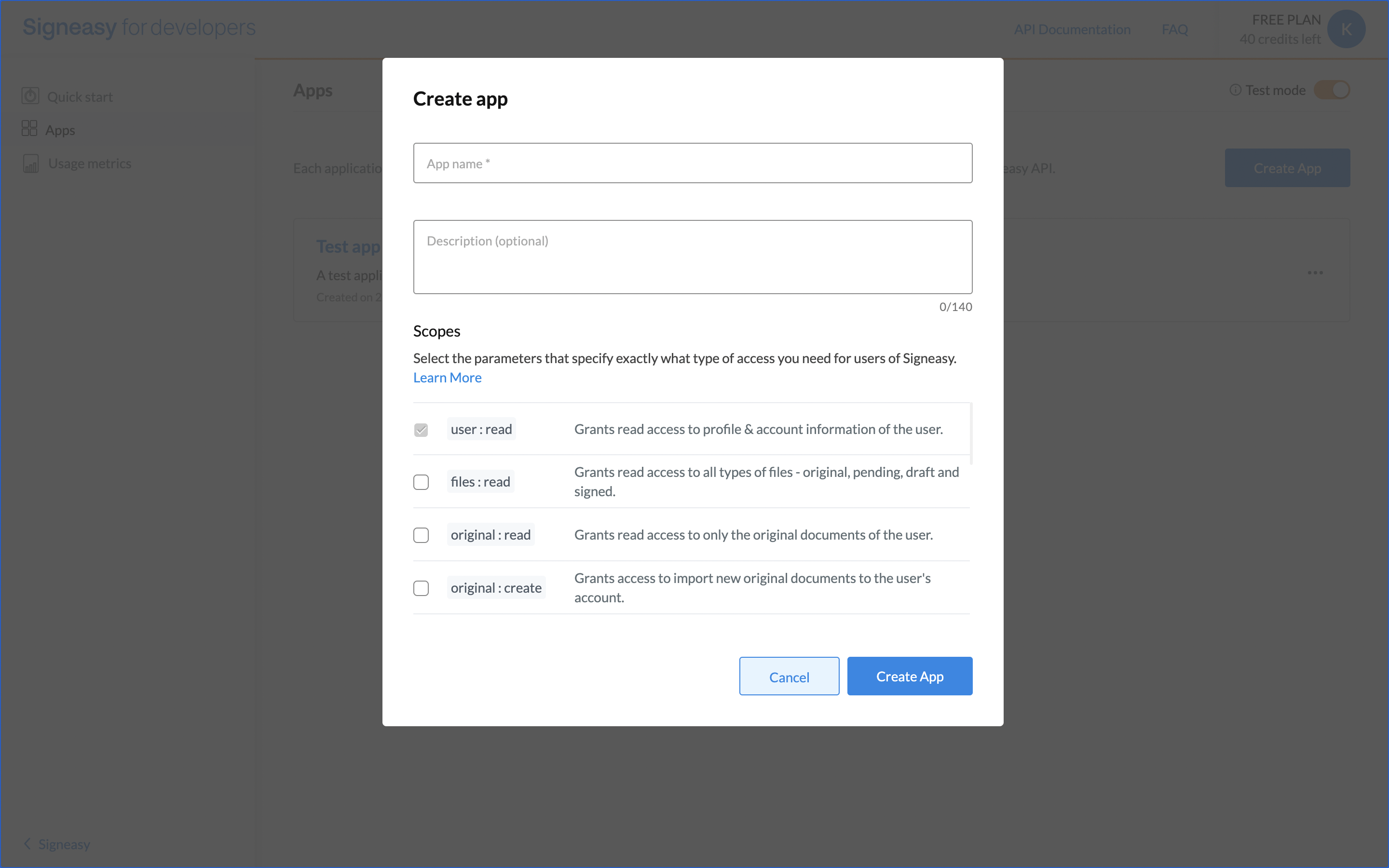Uncheck the user : read scope checkbox
This screenshot has width=1389, height=868.
click(421, 429)
